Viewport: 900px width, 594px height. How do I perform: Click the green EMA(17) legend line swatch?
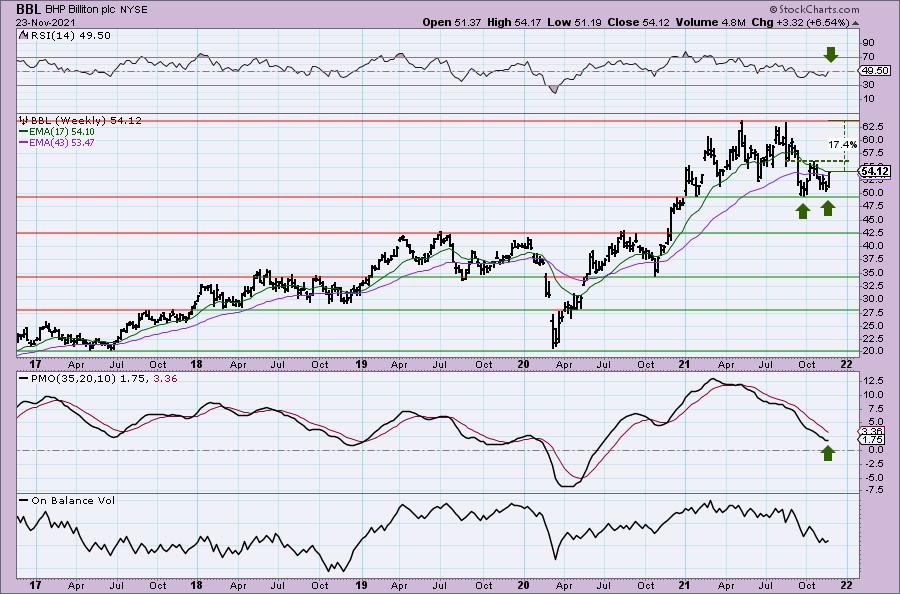[x=24, y=131]
